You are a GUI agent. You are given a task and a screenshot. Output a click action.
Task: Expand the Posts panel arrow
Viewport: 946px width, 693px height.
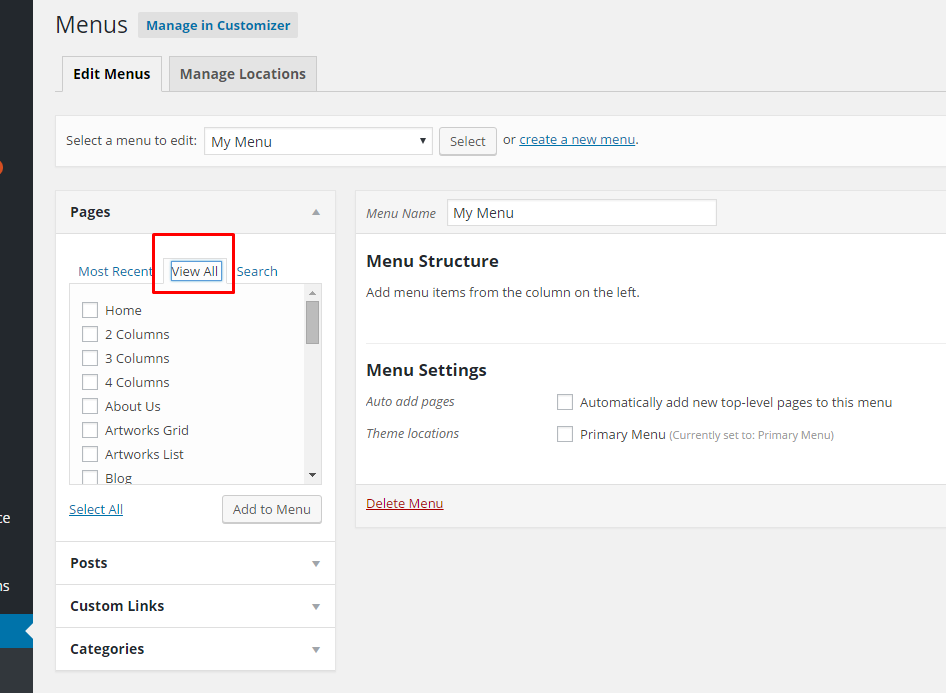click(x=316, y=563)
